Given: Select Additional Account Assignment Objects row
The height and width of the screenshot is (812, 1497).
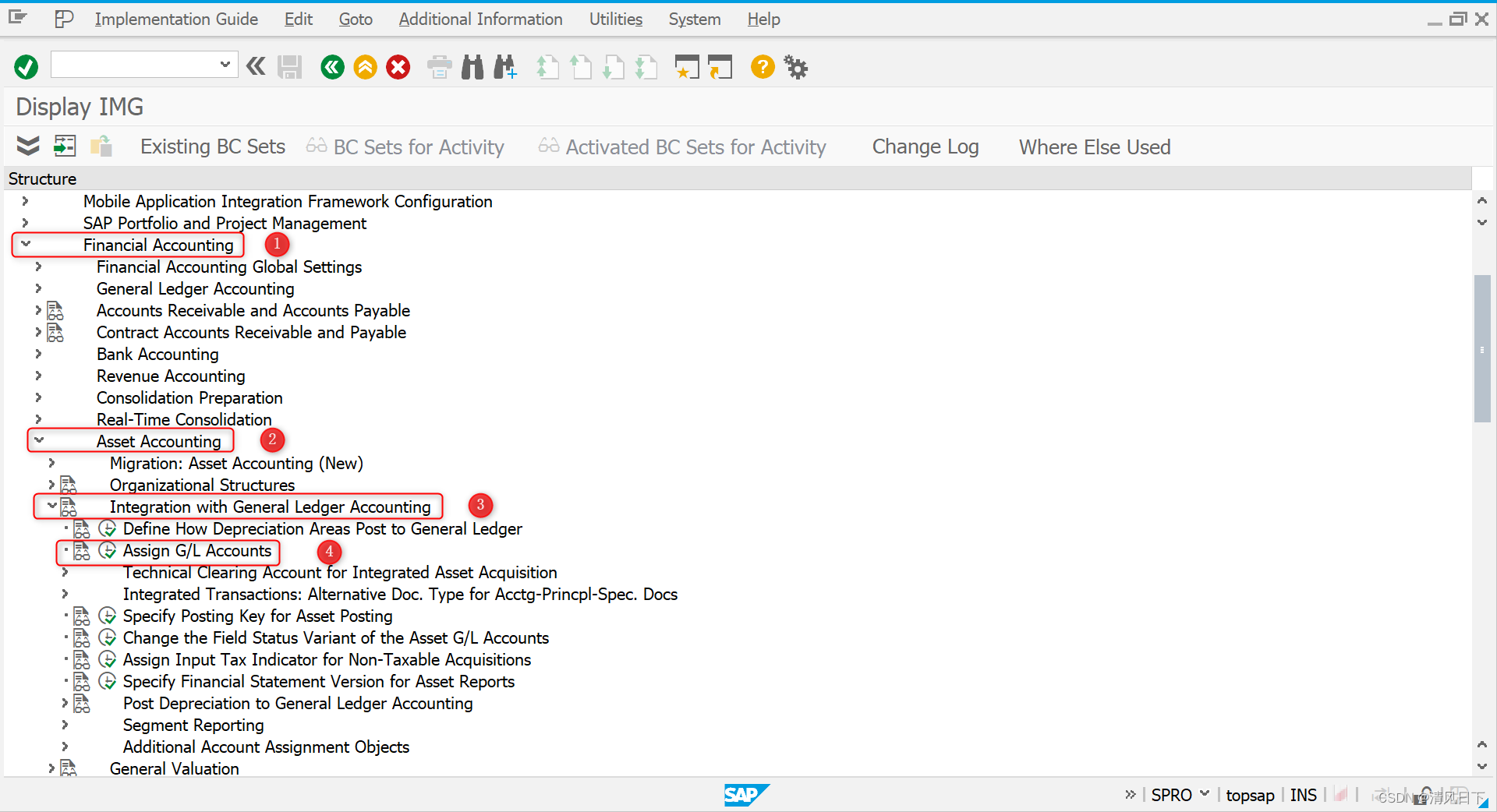Looking at the screenshot, I should [266, 747].
